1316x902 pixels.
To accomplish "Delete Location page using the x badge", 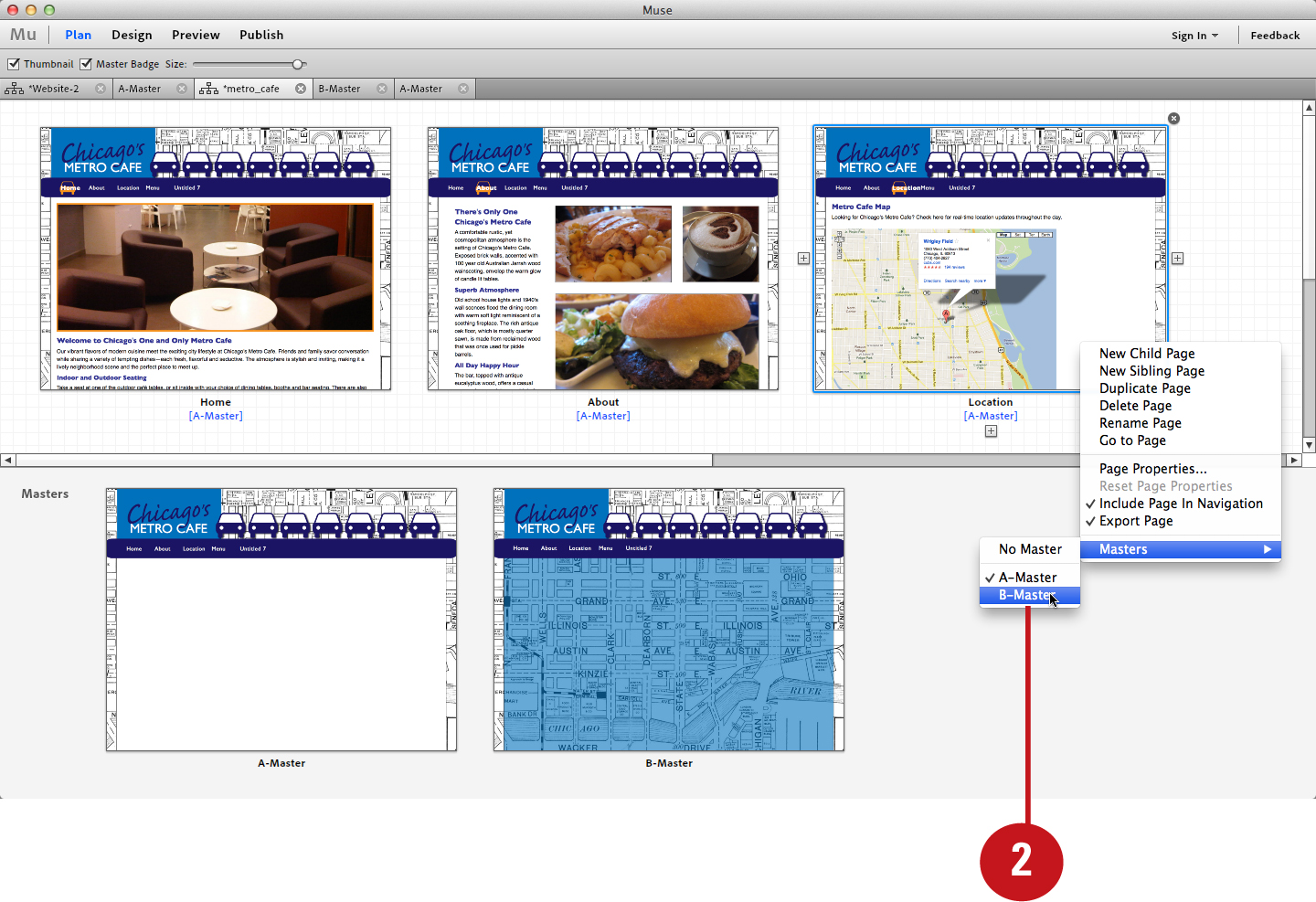I will [1174, 119].
